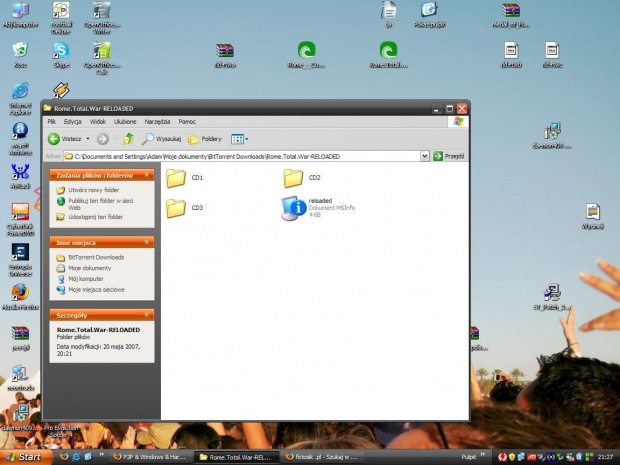
Task: Open the Edycja menu
Action: (72, 122)
